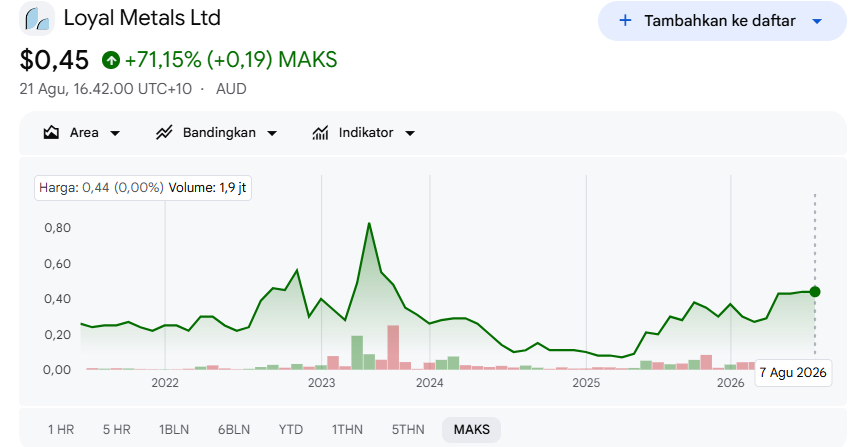Image resolution: width=855 pixels, height=447 pixels.
Task: Open the Bandingkan dropdown arrow
Action: point(272,133)
